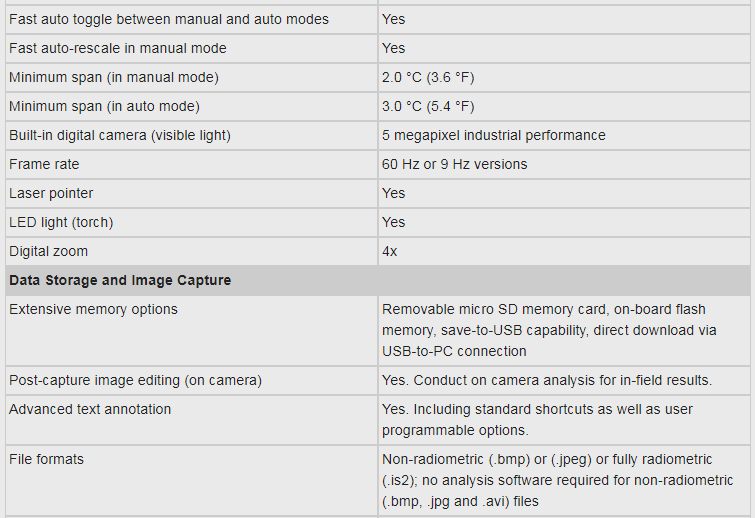Screen dimensions: 755x518
Task: Select the "60 Hz or 9 Hz versions" value
Action: point(454,164)
